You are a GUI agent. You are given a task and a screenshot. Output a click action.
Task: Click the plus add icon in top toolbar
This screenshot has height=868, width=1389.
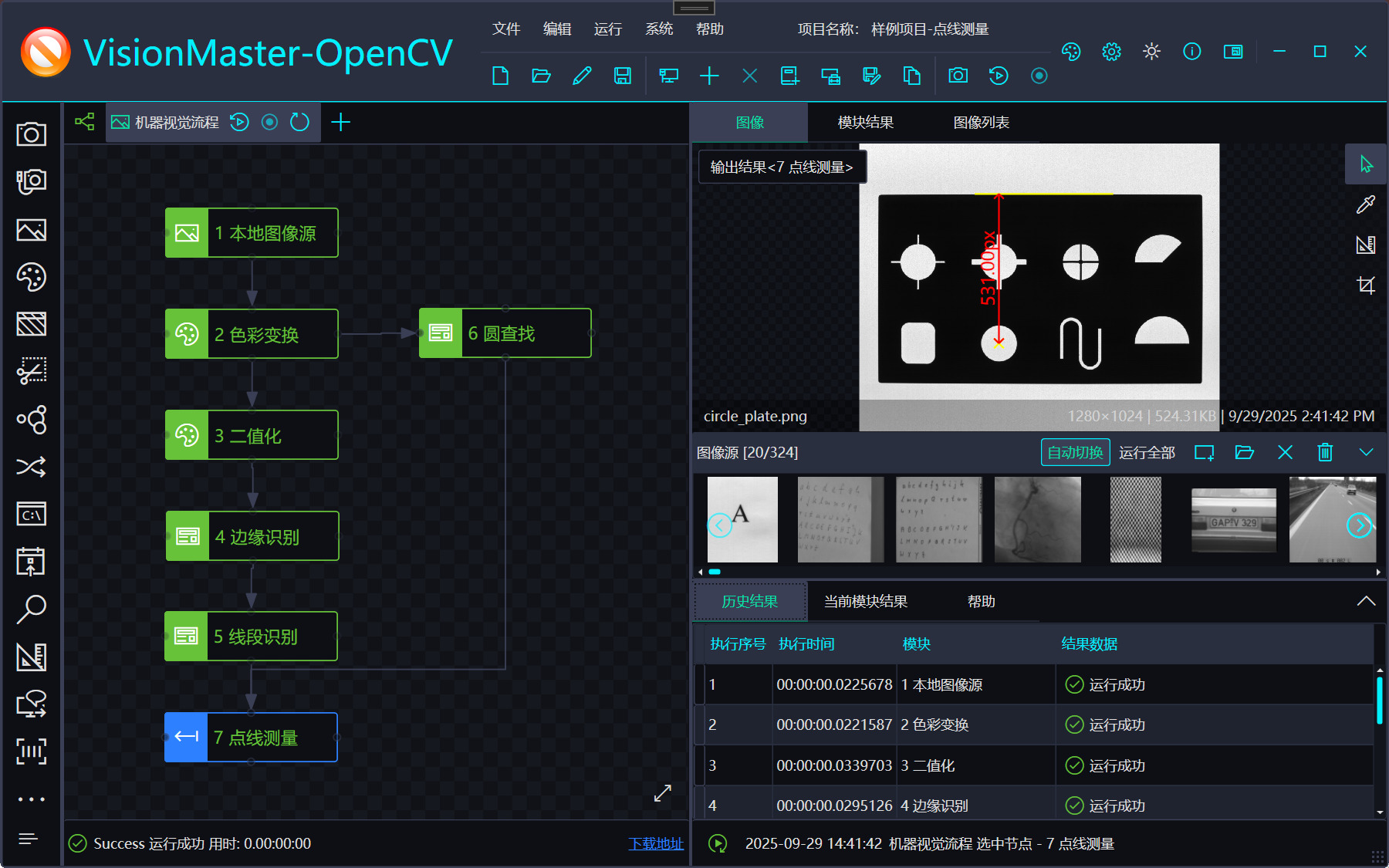pos(709,76)
